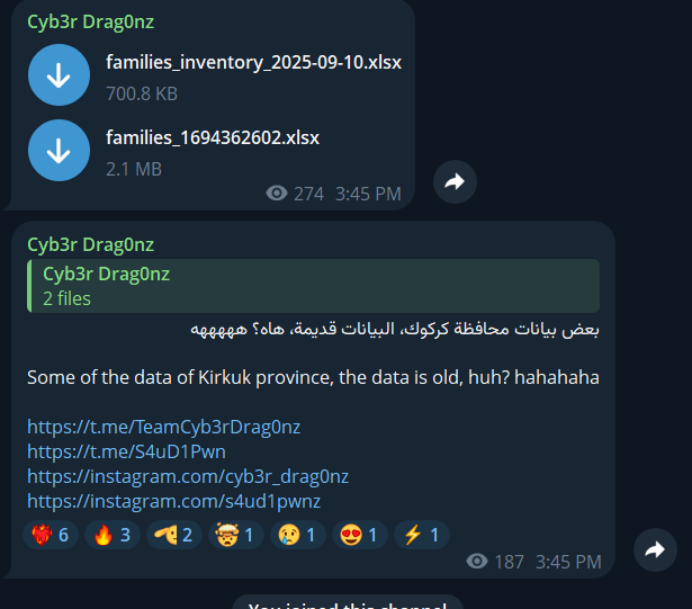Open the instagram.com/s4ud1pwnz link

pos(174,501)
